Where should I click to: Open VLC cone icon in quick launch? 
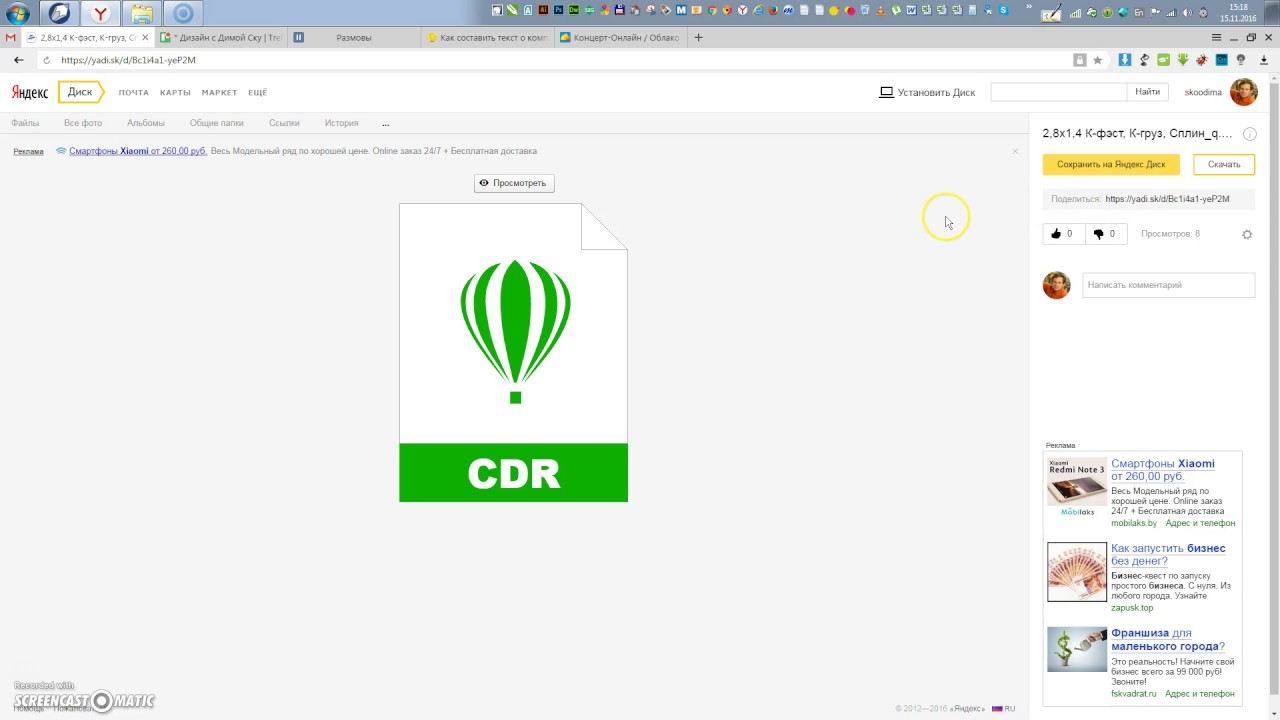880,11
